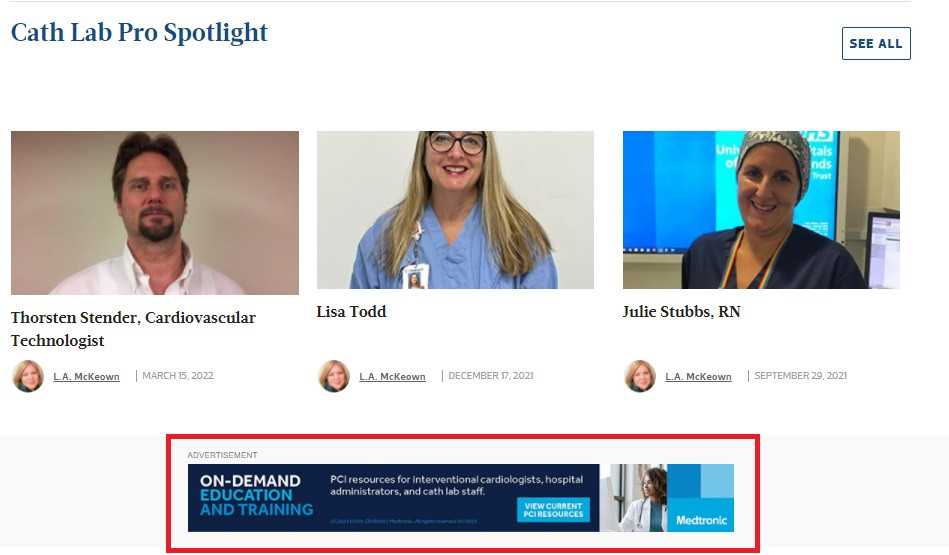Screen dimensions: 949x555
Task: Open Thorsten Stender's photo thumbnail
Action: point(155,213)
